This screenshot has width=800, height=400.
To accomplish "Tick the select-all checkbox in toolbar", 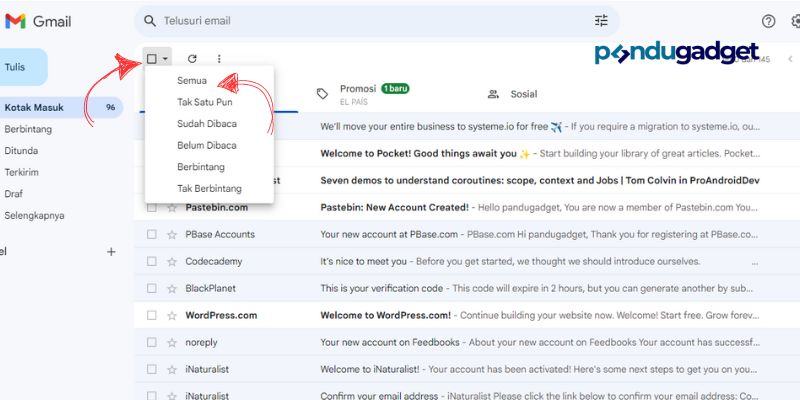I will tap(152, 59).
